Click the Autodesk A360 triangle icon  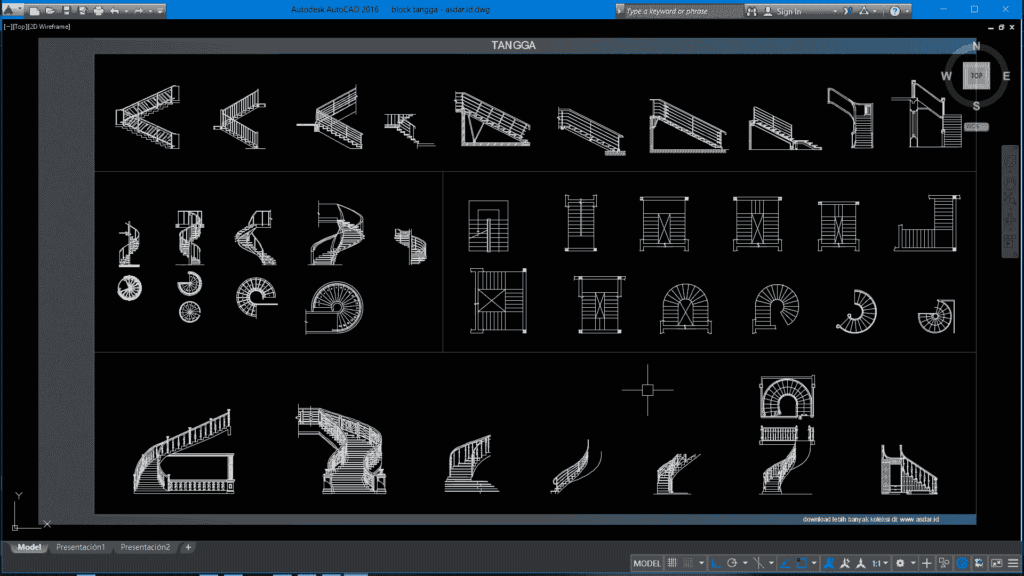[x=865, y=11]
